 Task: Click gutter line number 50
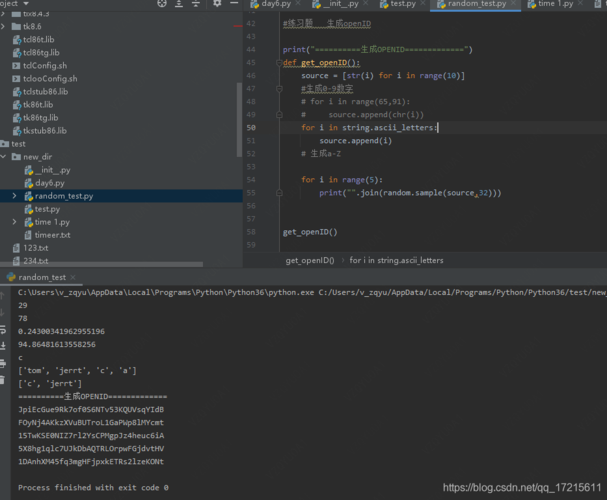coord(251,128)
